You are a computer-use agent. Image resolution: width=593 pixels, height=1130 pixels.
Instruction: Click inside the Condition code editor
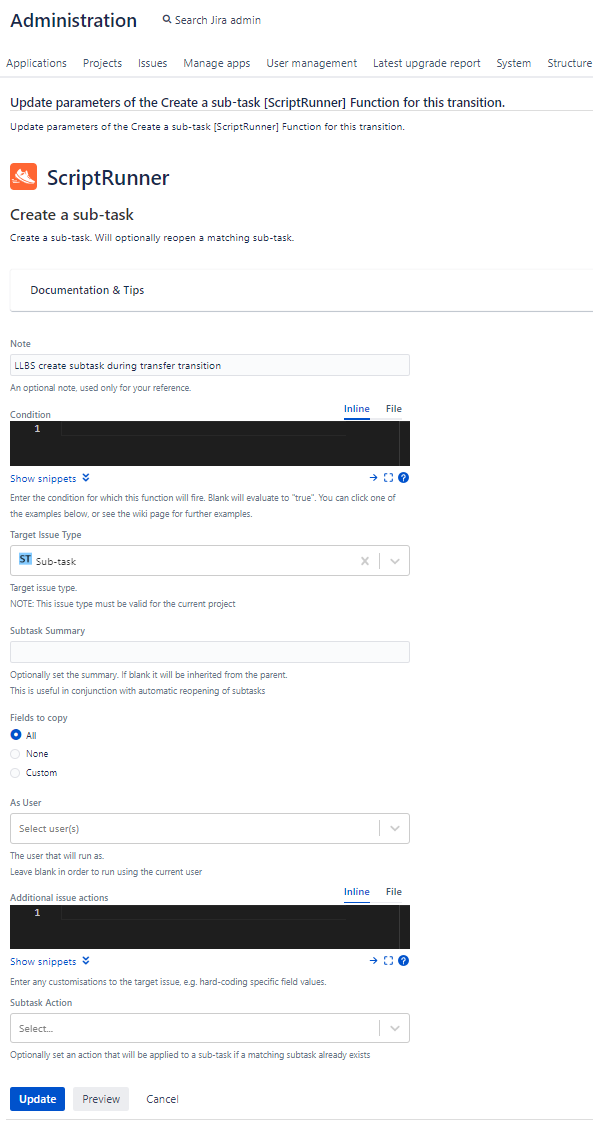coord(210,443)
